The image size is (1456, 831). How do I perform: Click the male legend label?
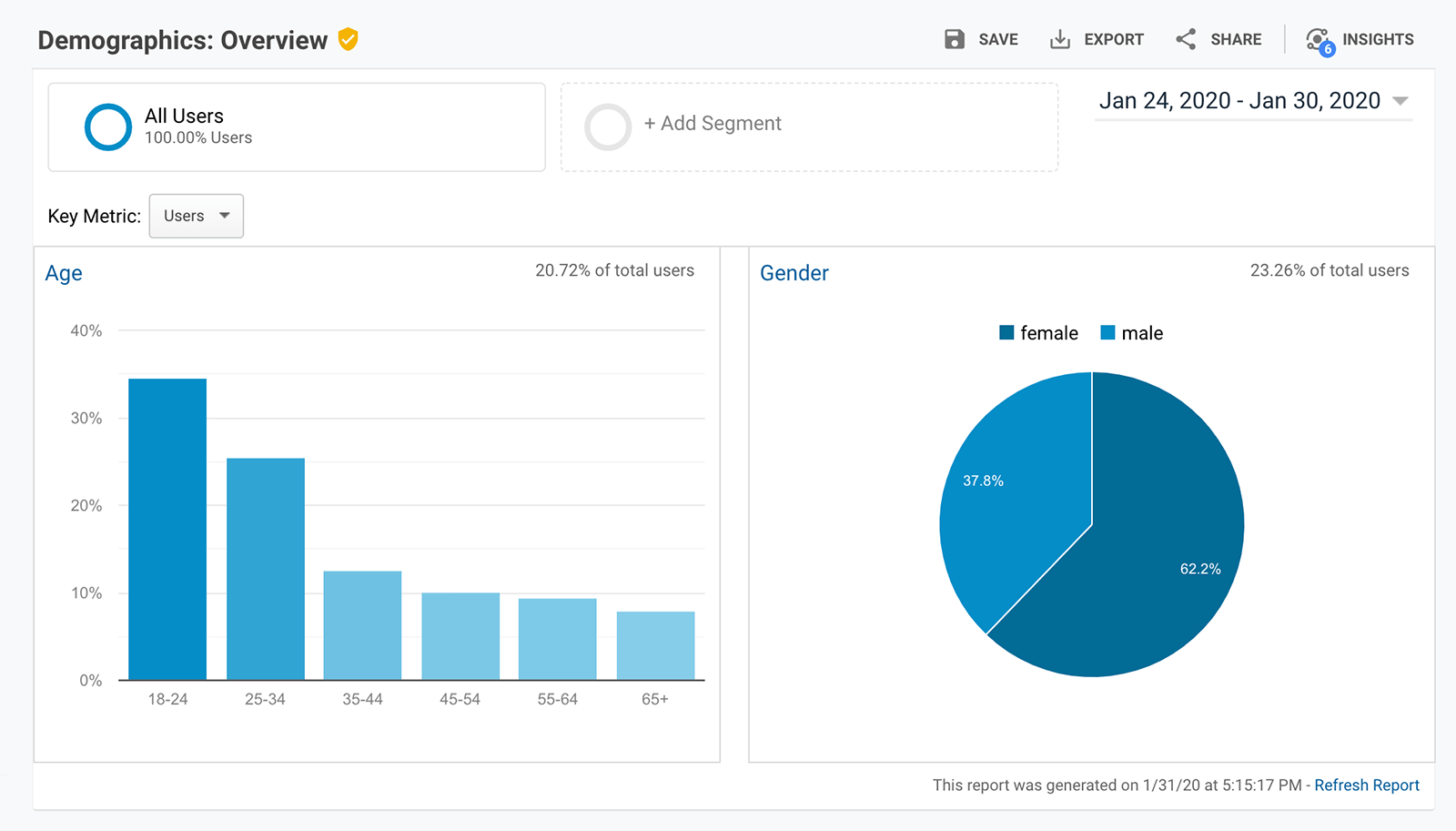coord(1142,333)
